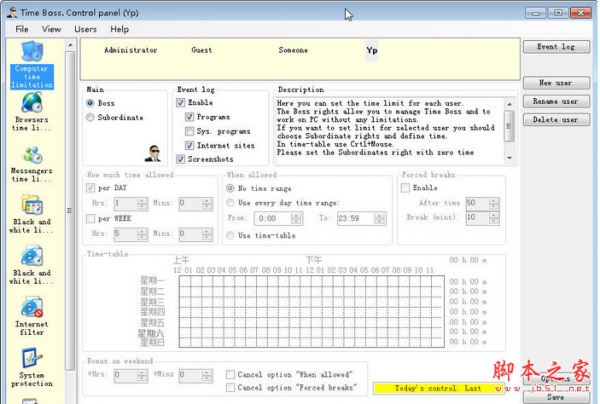Click the Break (mins) stepper arrows
This screenshot has height=404, width=600.
pos(494,218)
